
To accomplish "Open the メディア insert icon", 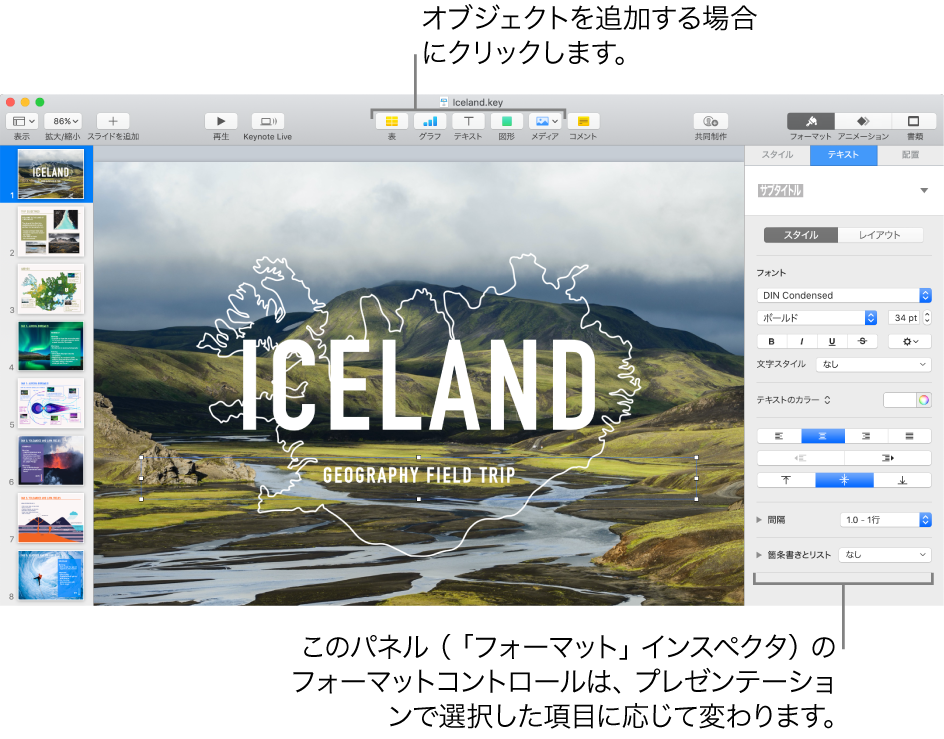I will pos(543,121).
